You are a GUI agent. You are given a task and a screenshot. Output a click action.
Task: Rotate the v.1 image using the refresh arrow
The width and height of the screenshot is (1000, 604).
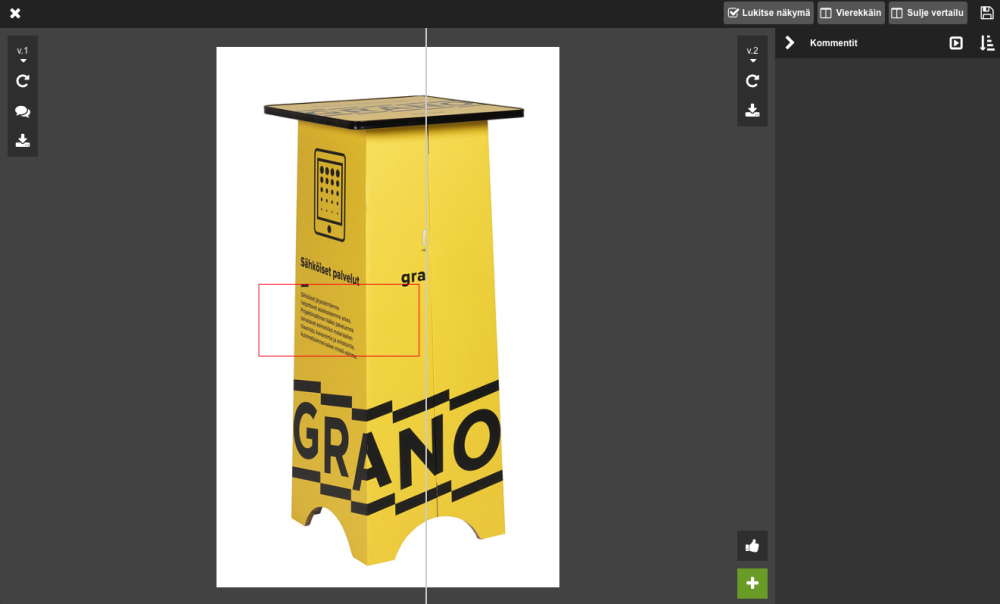pos(22,81)
